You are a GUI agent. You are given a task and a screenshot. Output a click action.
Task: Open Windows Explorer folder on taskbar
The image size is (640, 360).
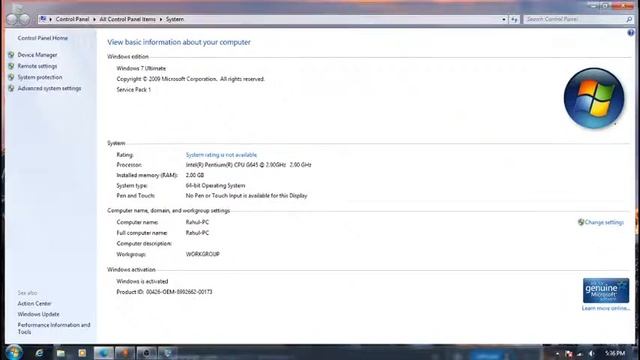pyautogui.click(x=61, y=353)
